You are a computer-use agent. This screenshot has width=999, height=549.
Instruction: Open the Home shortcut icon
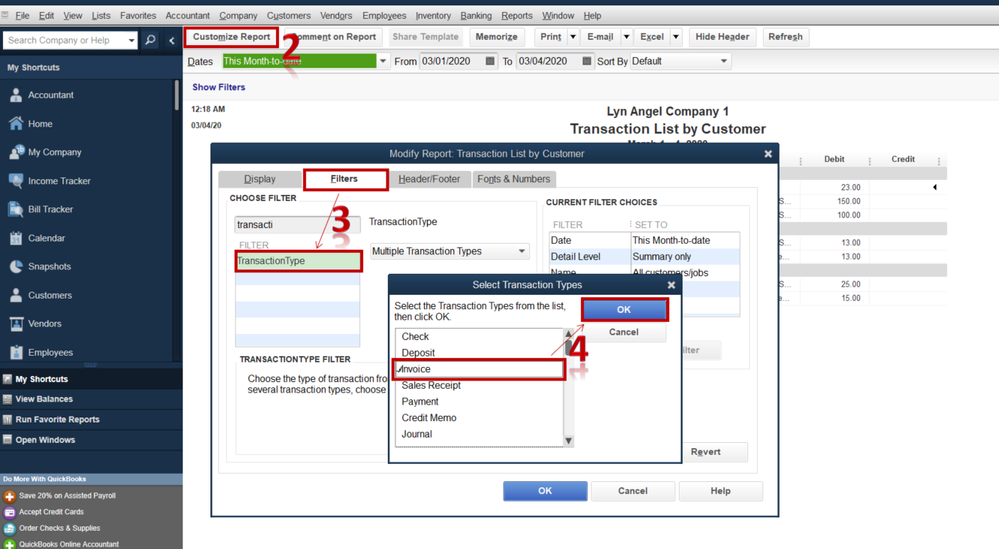[16, 124]
